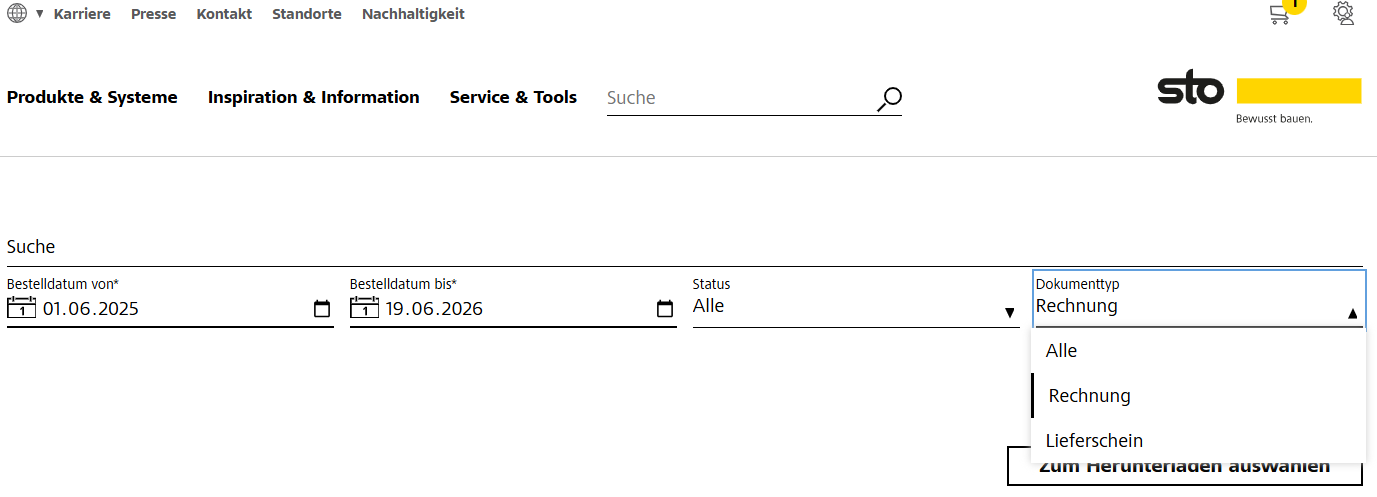1377x497 pixels.
Task: Open the Nachhaltigkeit link
Action: point(413,14)
